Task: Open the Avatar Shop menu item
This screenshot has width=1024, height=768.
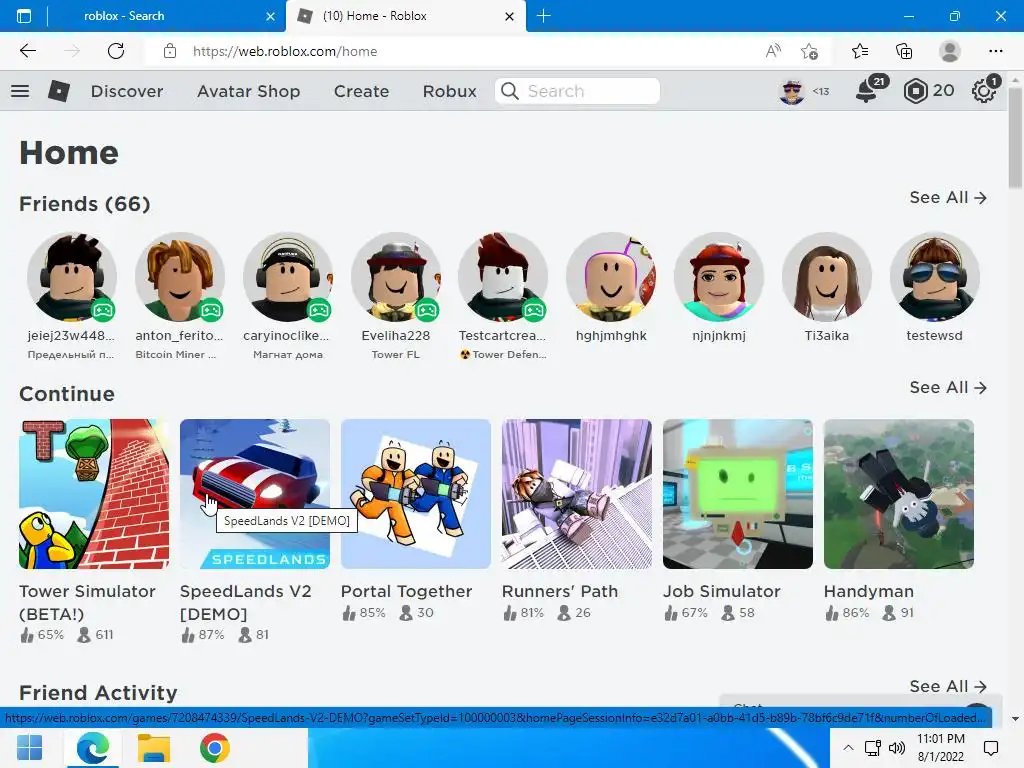Action: (x=248, y=91)
